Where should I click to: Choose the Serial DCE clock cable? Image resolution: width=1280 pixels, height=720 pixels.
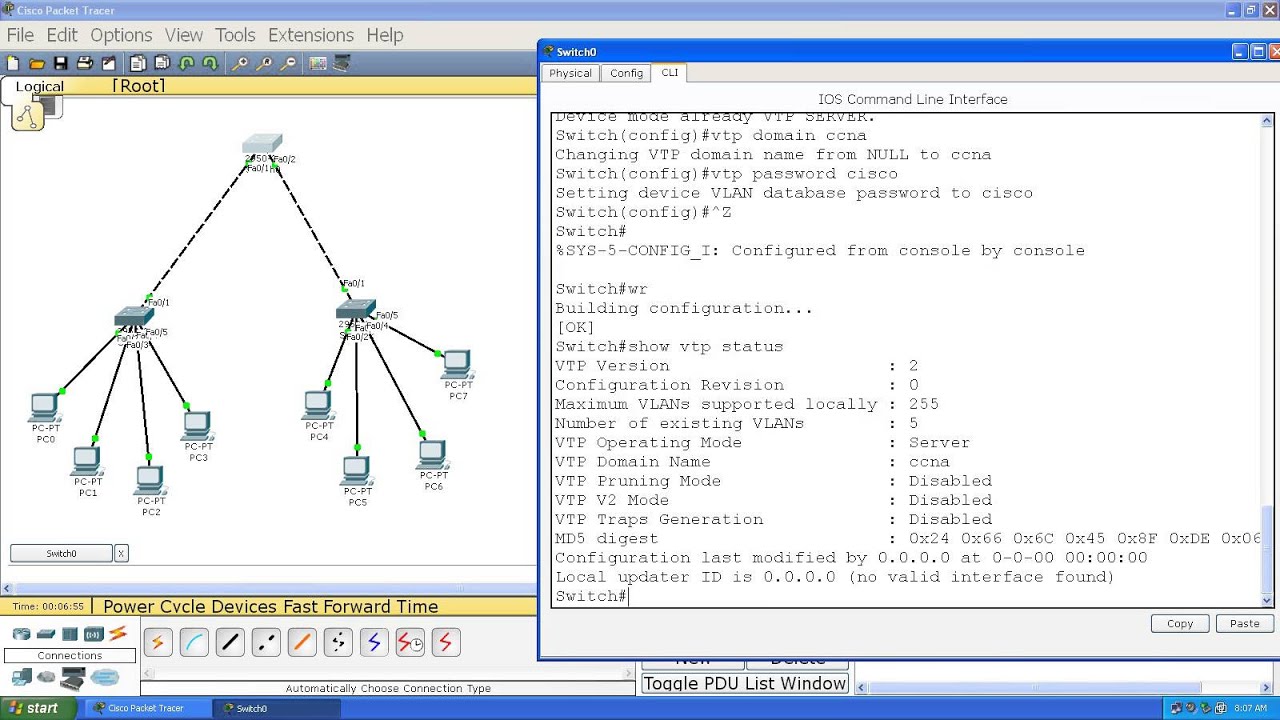click(410, 642)
